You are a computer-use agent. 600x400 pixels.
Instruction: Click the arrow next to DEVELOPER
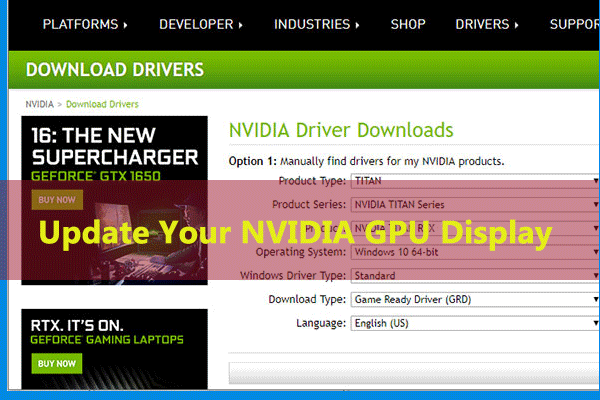coord(241,25)
